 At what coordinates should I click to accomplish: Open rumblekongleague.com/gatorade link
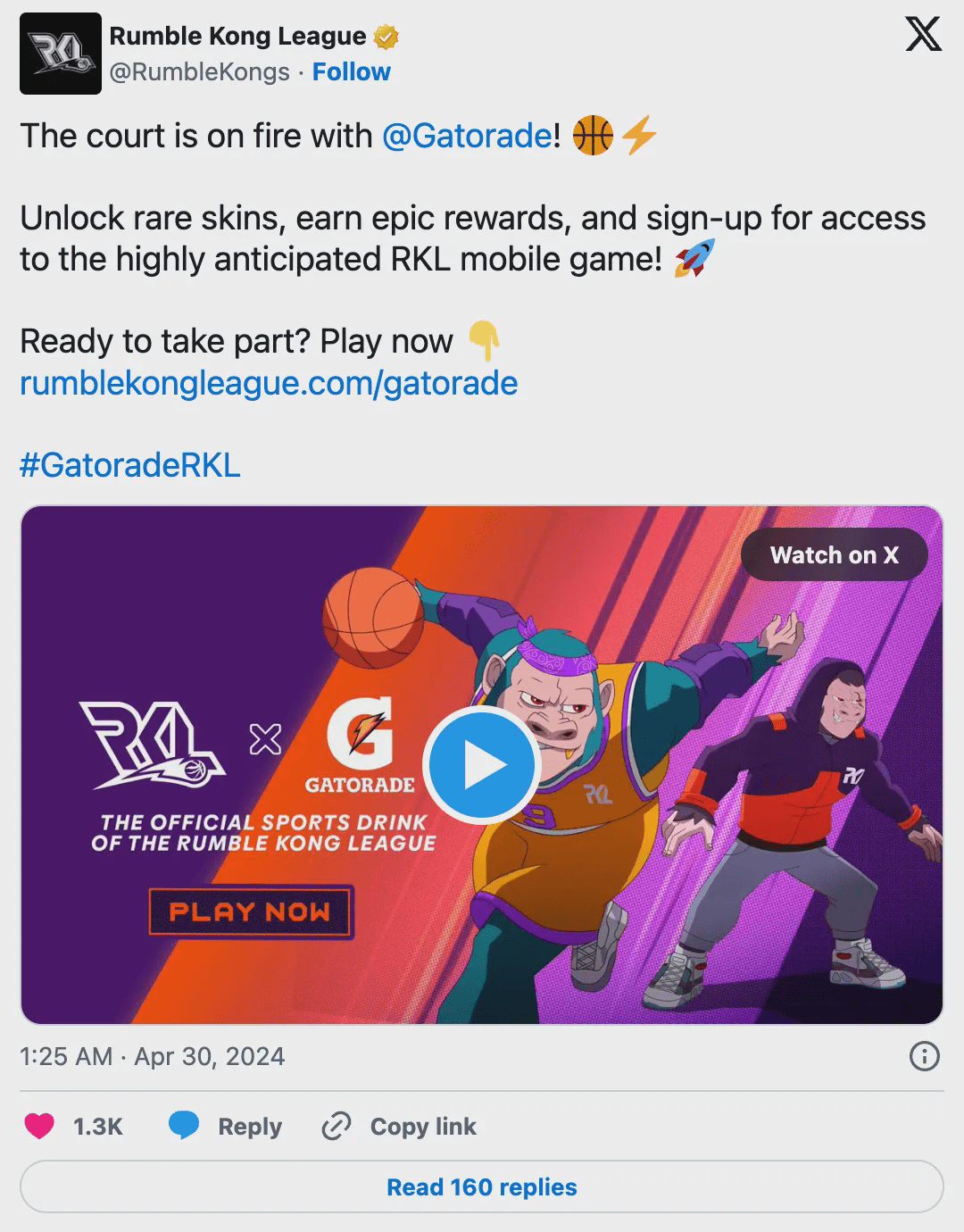click(269, 383)
